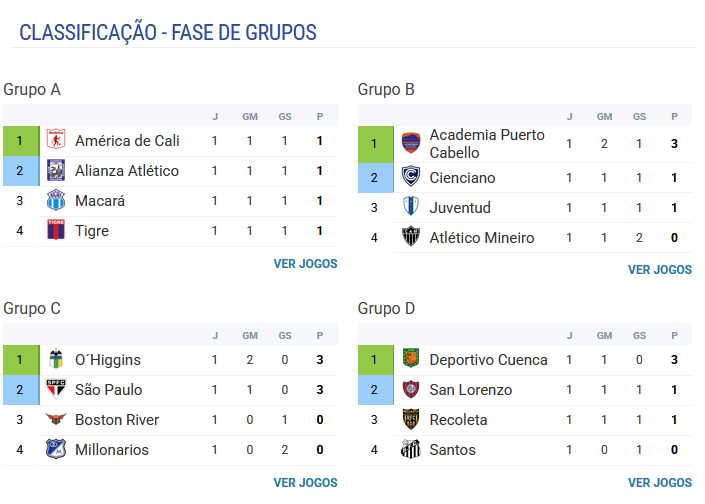This screenshot has width=705, height=504.
Task: Select the San Lorenzo club badge
Action: pos(411,390)
